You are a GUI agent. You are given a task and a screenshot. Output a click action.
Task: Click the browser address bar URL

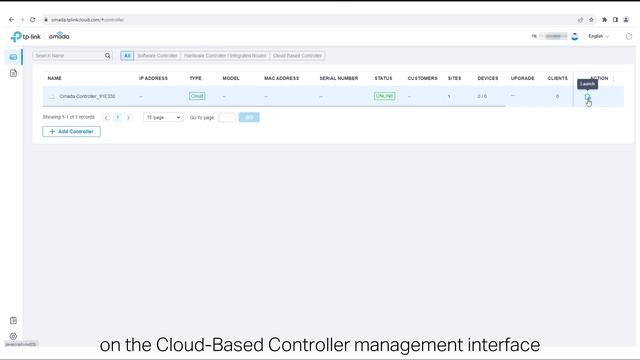(x=87, y=20)
